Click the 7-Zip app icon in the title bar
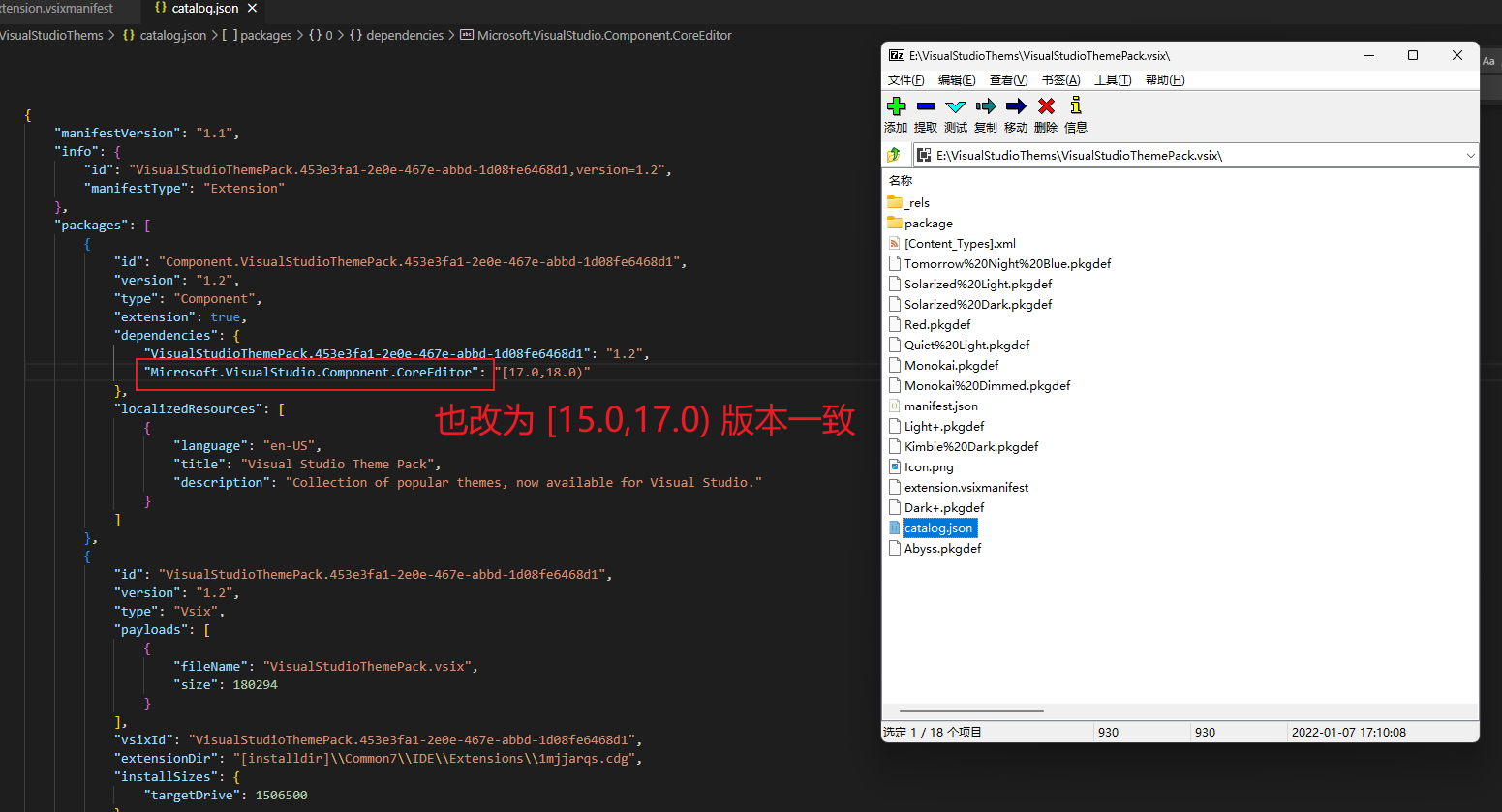 897,55
